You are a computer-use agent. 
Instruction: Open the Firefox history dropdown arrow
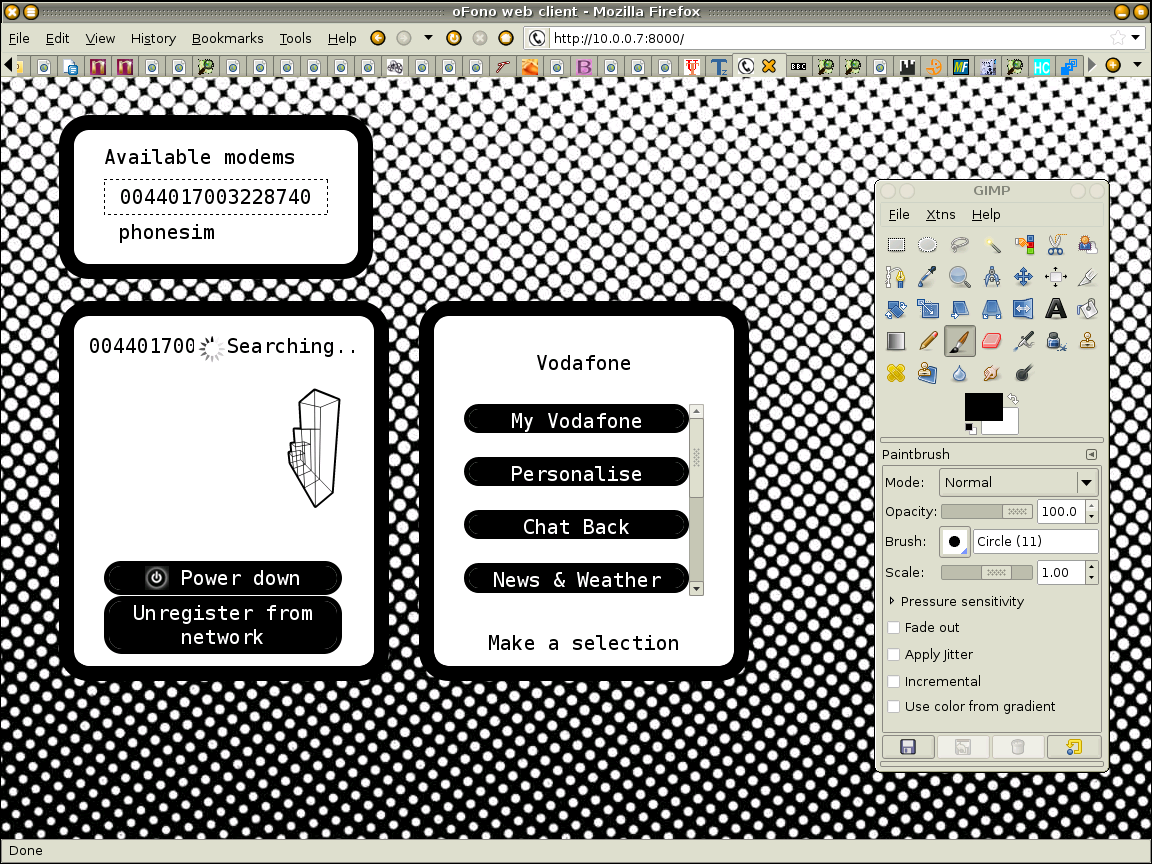click(428, 37)
